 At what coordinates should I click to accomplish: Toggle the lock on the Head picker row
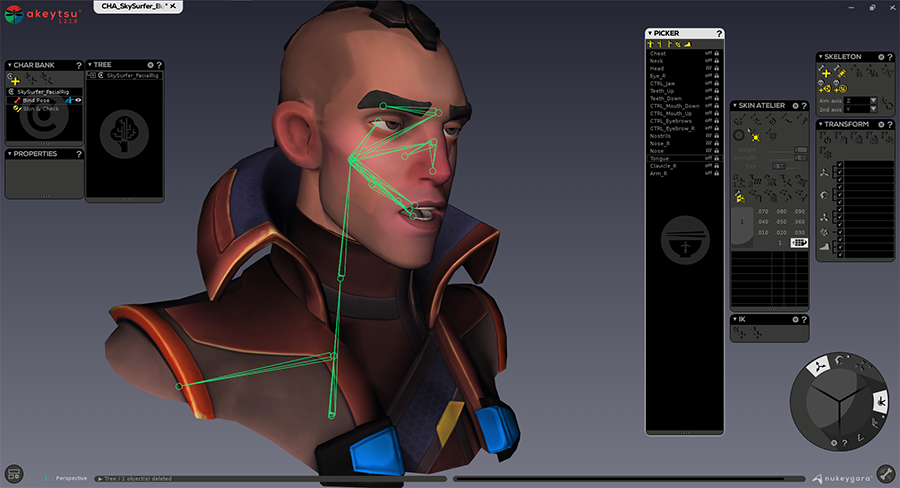click(716, 68)
